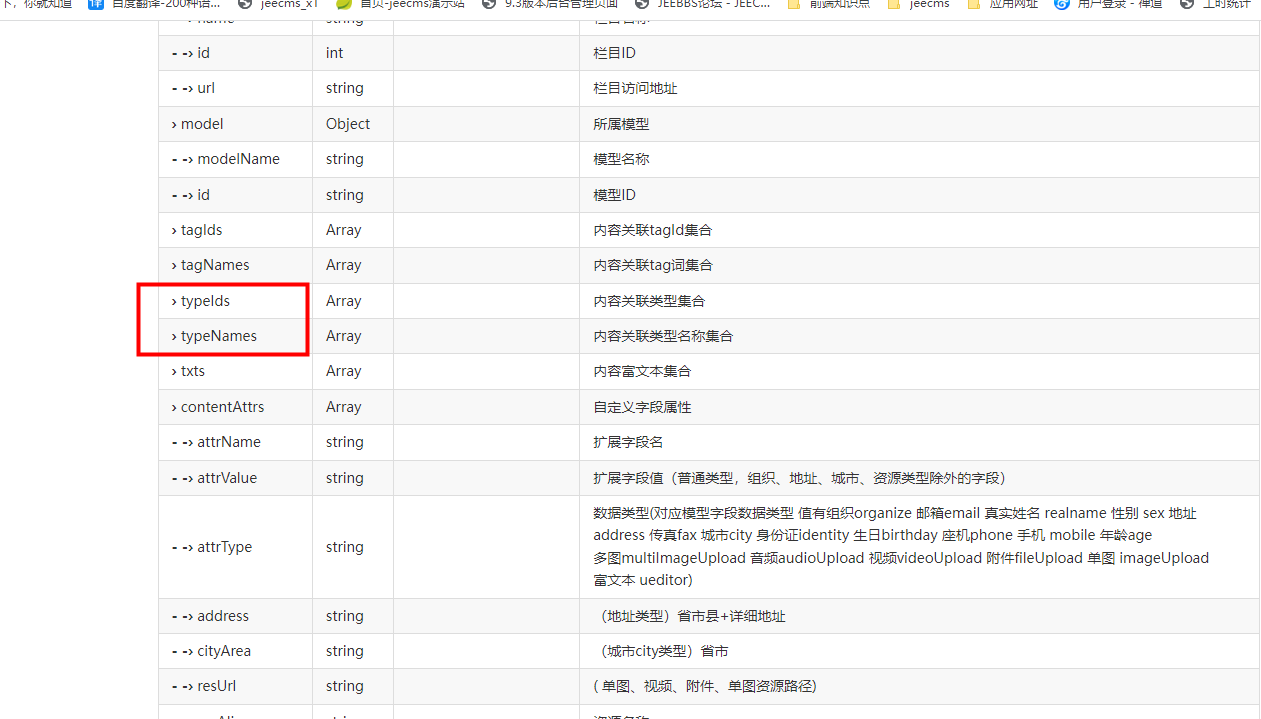Click the Array type in the tagIds row

344,230
